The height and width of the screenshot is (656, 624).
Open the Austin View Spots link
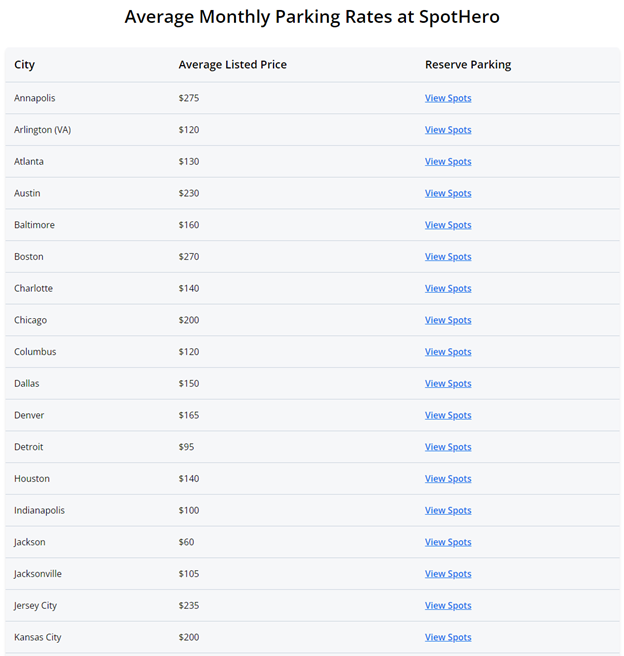coord(448,193)
